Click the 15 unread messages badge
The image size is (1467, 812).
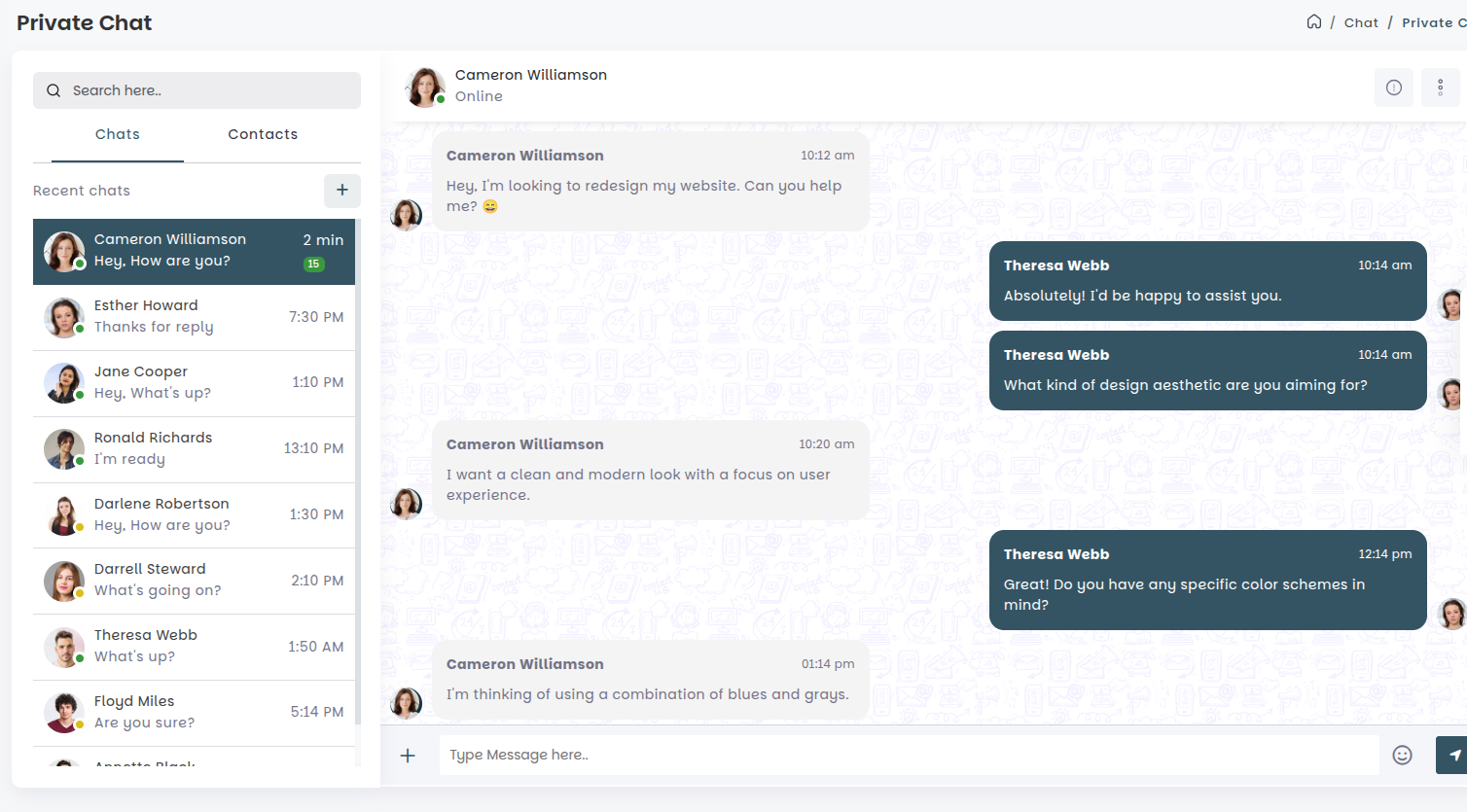pyautogui.click(x=313, y=264)
